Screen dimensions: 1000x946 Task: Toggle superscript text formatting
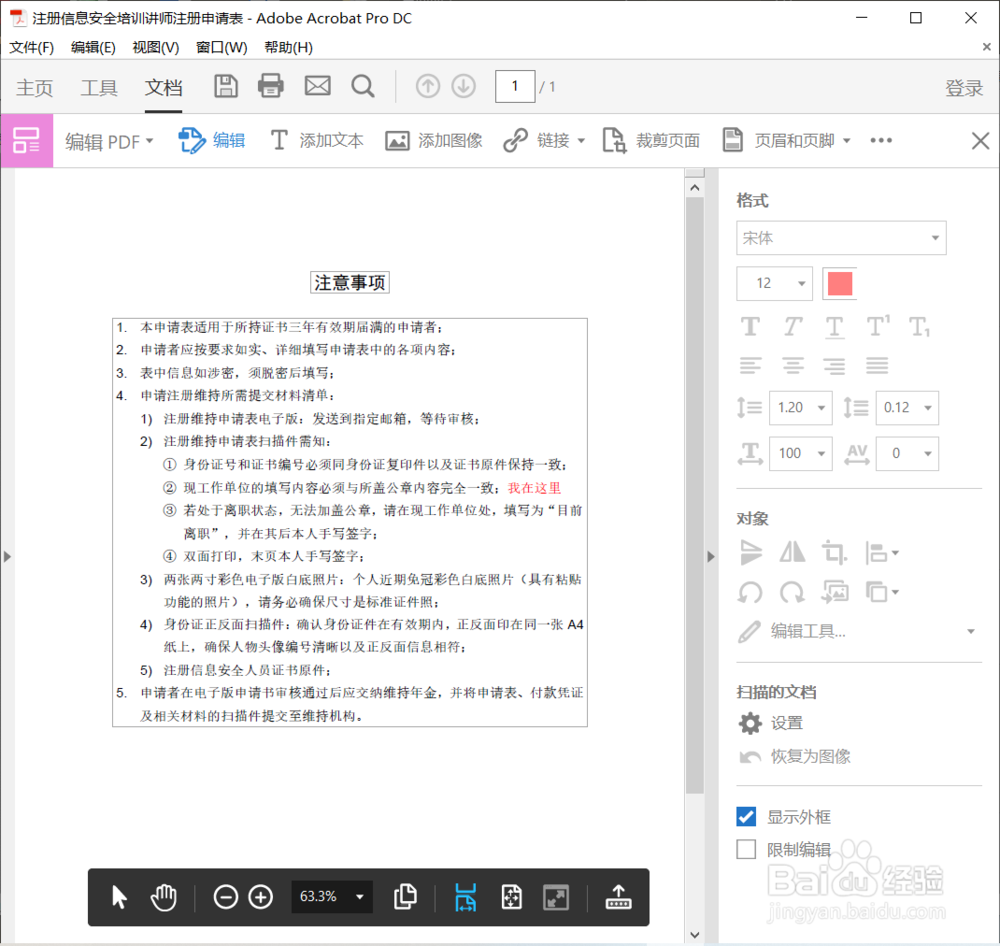pyautogui.click(x=877, y=326)
